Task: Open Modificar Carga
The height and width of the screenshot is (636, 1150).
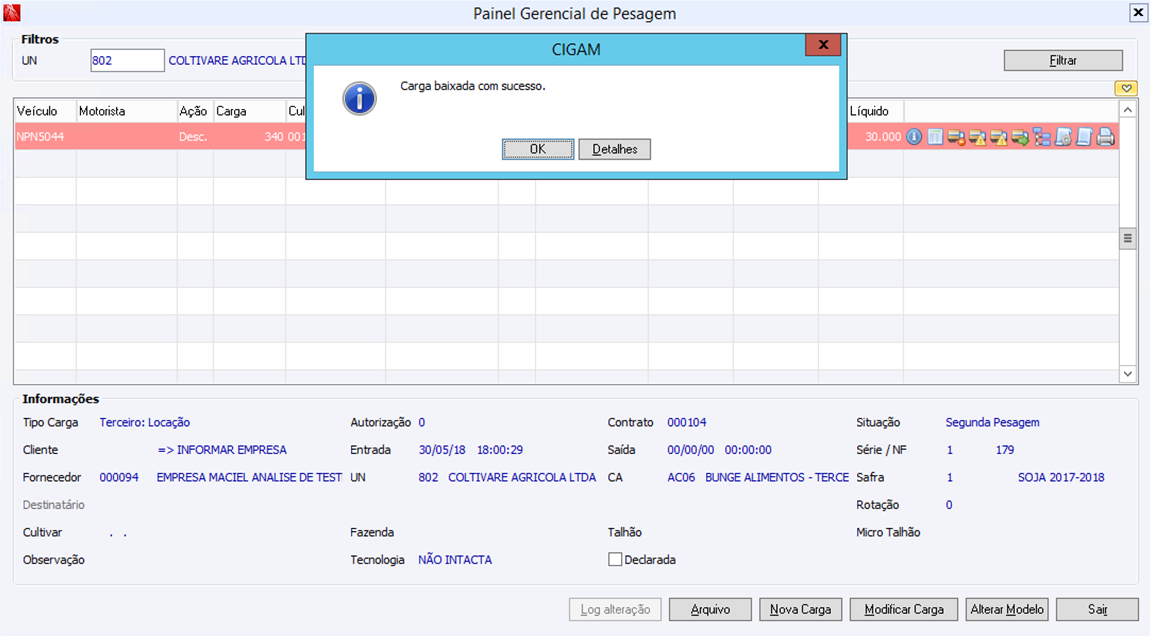Action: [904, 609]
